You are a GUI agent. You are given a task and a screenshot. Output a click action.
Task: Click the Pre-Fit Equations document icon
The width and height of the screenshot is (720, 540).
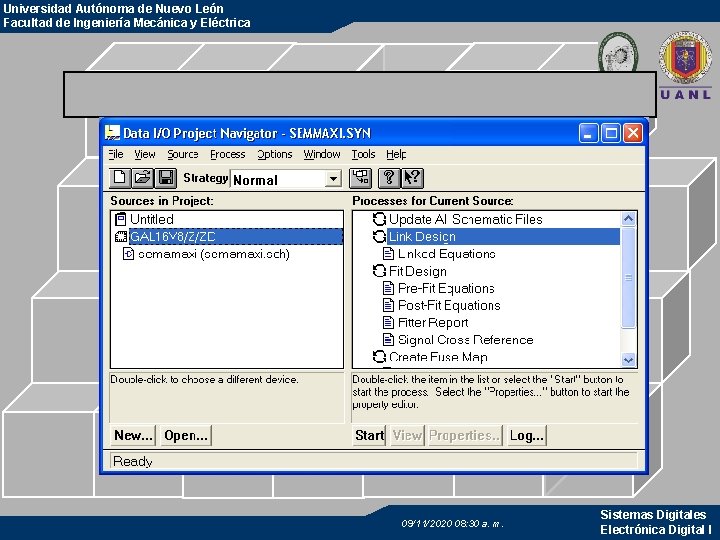[x=388, y=288]
